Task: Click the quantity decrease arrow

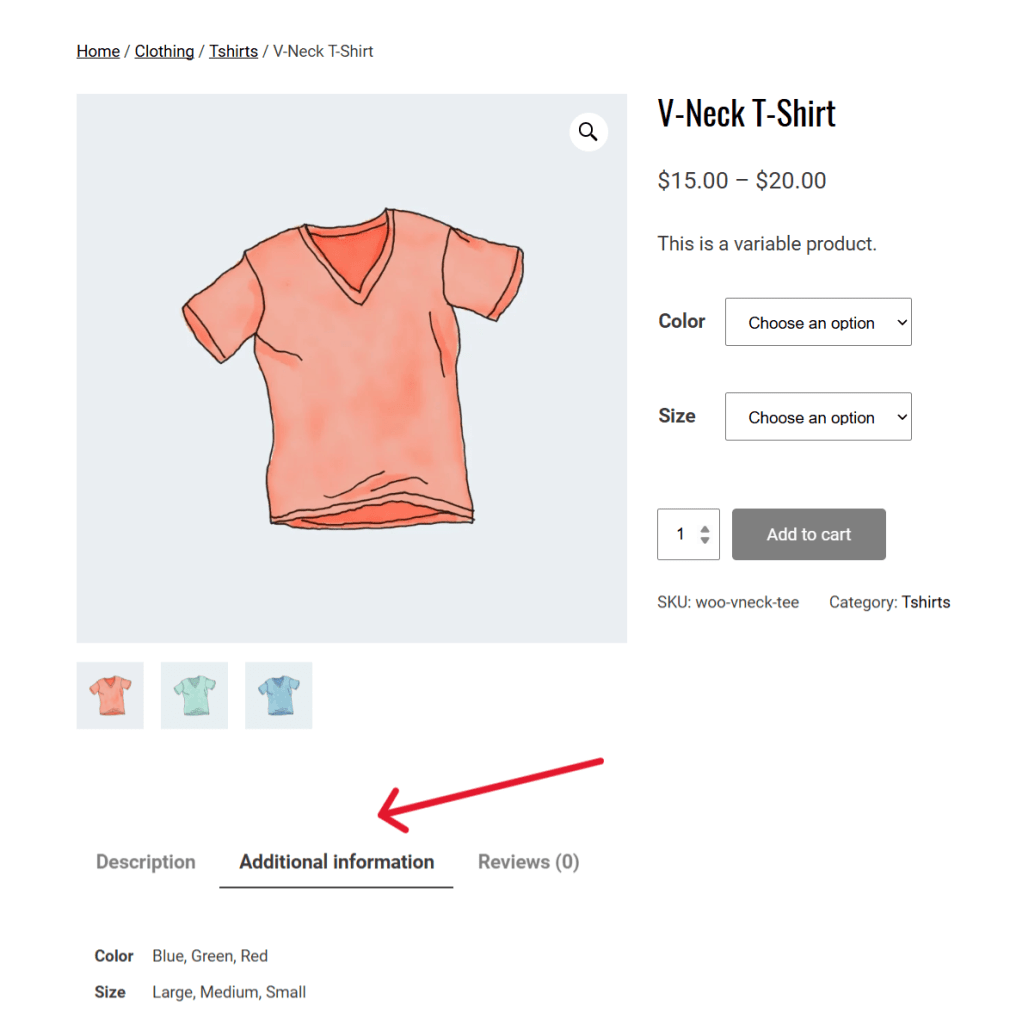Action: click(x=704, y=541)
